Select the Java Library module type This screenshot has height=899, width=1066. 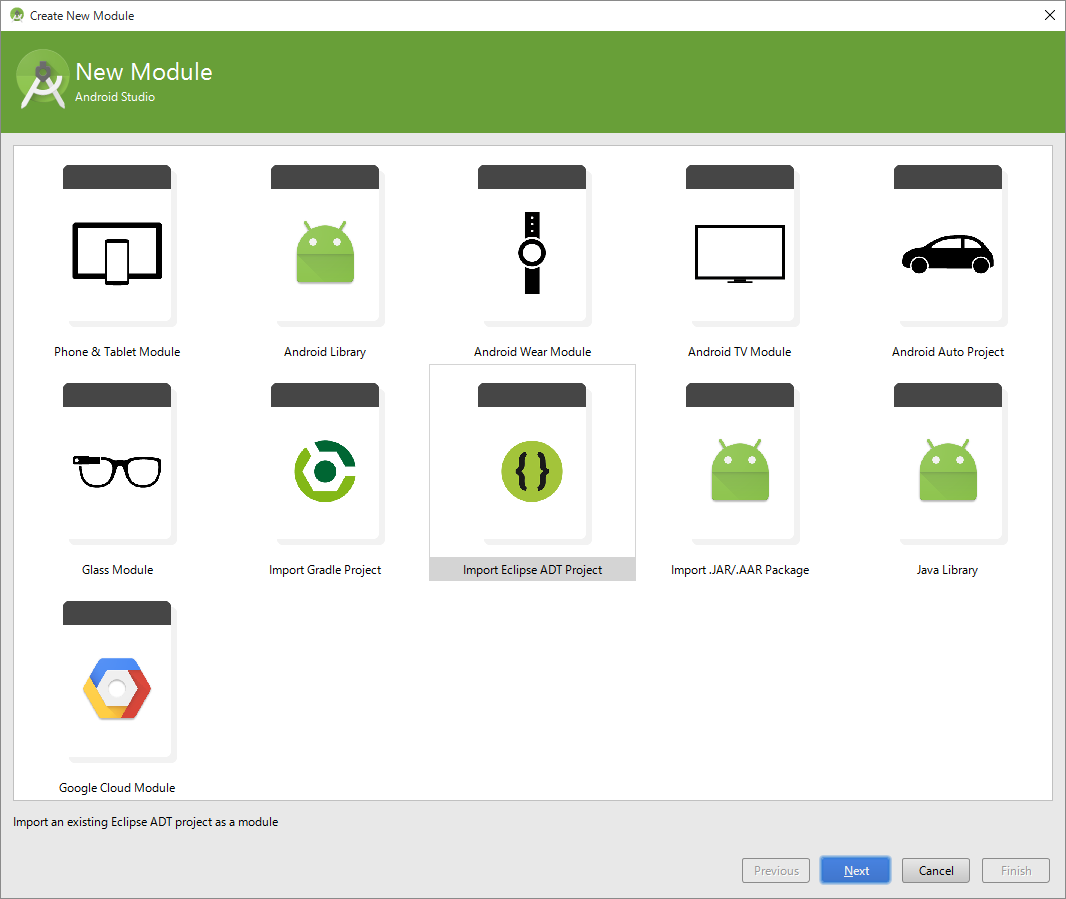coord(947,470)
